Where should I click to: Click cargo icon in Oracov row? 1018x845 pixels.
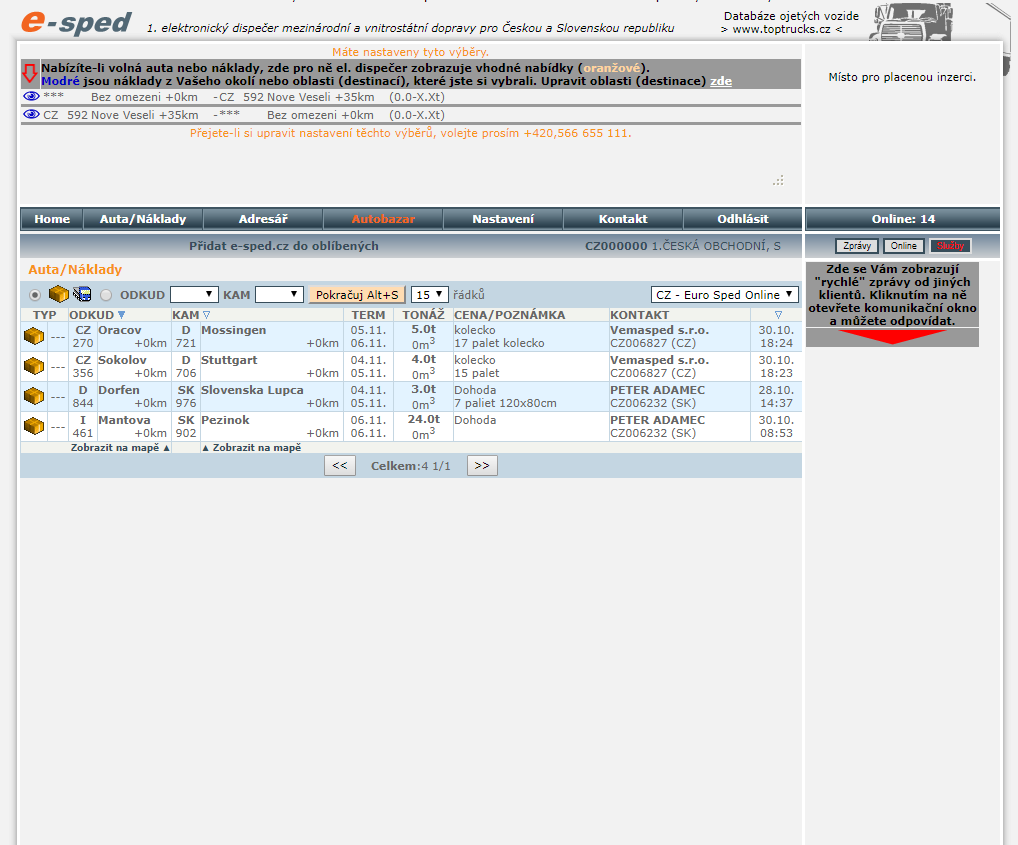tap(34, 336)
